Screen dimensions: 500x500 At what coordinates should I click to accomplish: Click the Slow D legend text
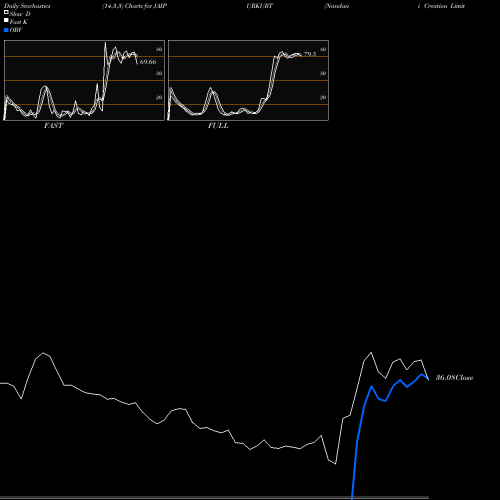[20, 14]
